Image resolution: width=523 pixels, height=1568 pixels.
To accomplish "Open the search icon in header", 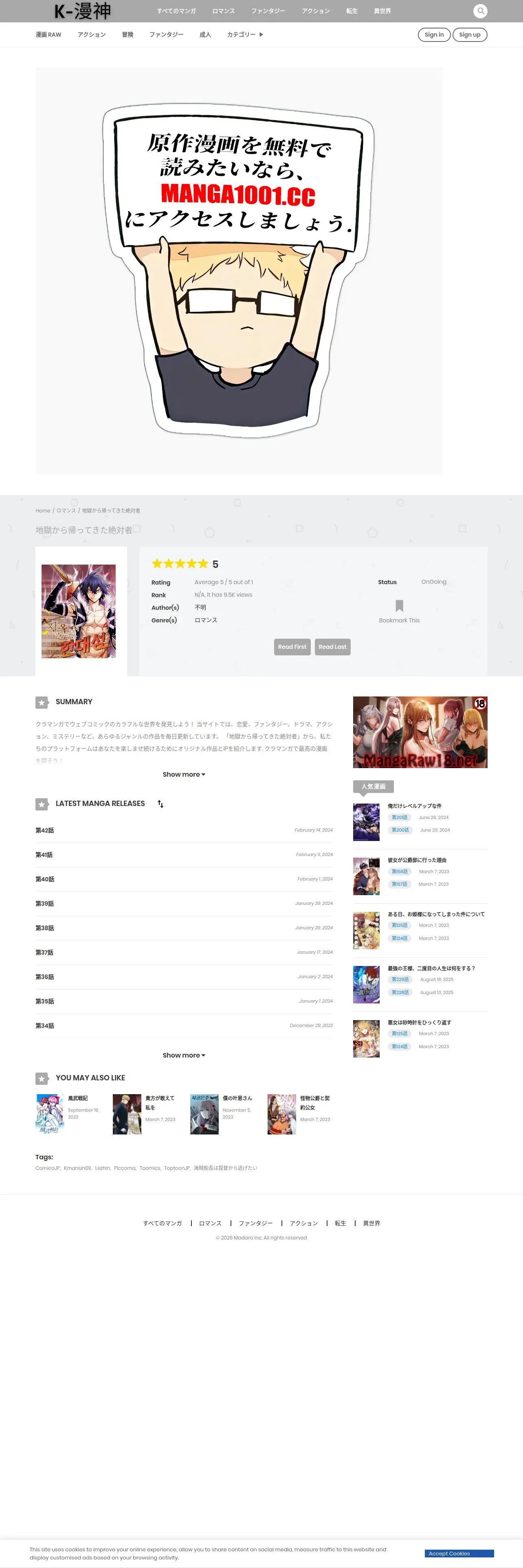I will 480,11.
